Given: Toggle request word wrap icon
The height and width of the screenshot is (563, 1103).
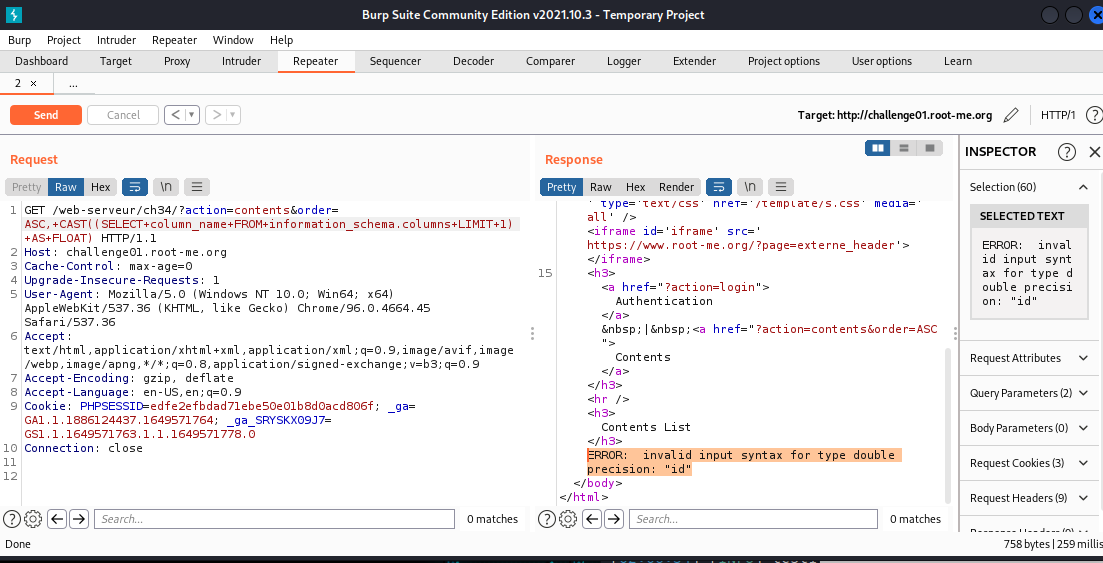Looking at the screenshot, I should coord(134,187).
